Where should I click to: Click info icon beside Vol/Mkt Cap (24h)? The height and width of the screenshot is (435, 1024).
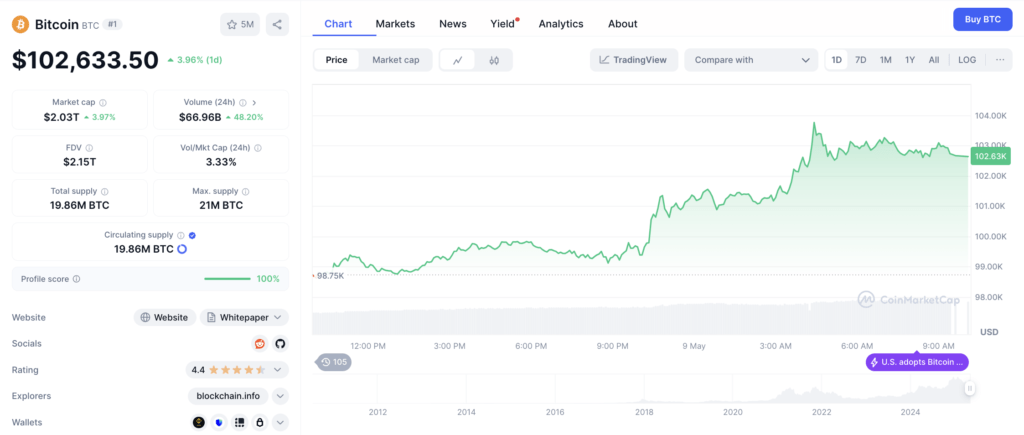[258, 148]
